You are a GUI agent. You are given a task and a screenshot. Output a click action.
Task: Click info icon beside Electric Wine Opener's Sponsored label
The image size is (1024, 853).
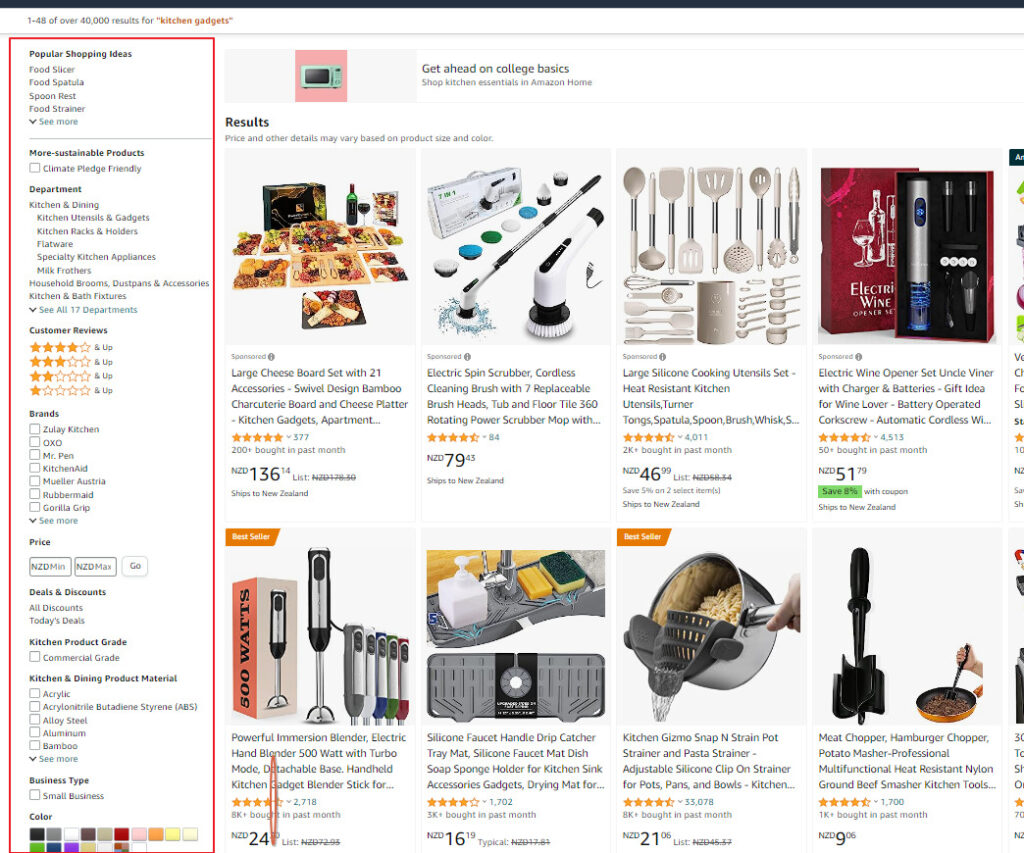click(x=859, y=357)
